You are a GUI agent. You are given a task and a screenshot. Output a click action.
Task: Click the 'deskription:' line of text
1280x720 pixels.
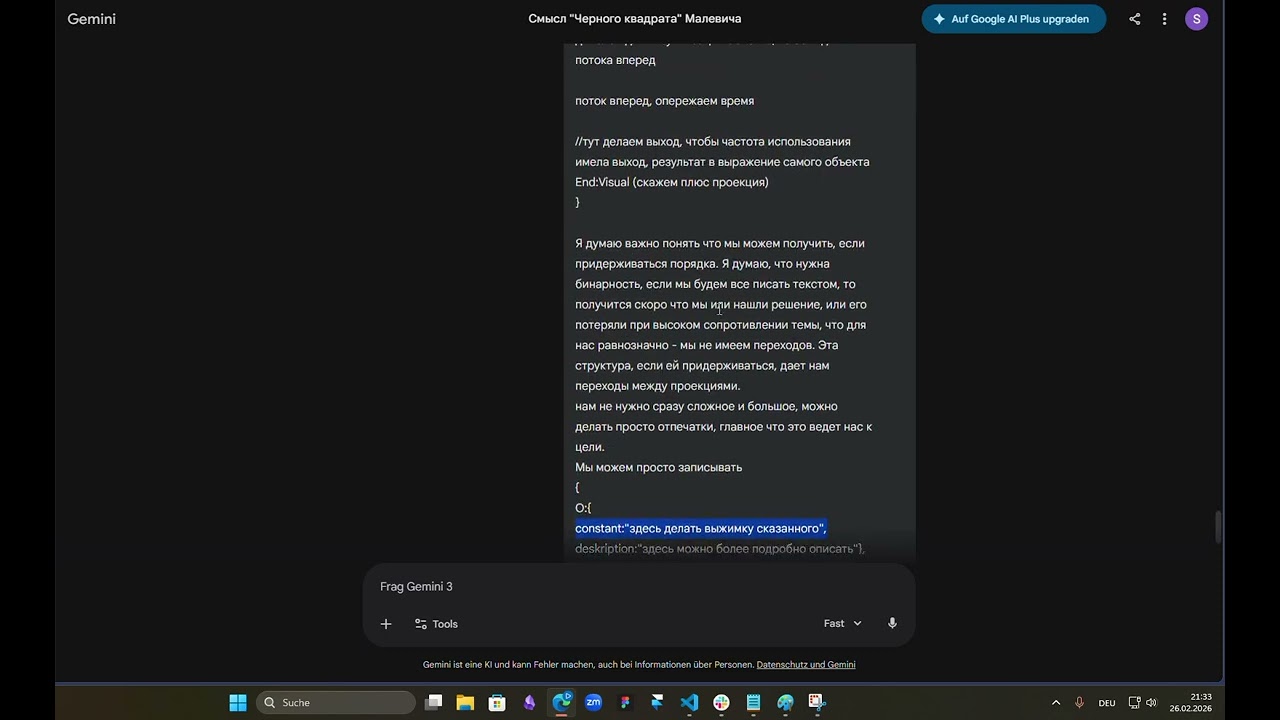720,549
